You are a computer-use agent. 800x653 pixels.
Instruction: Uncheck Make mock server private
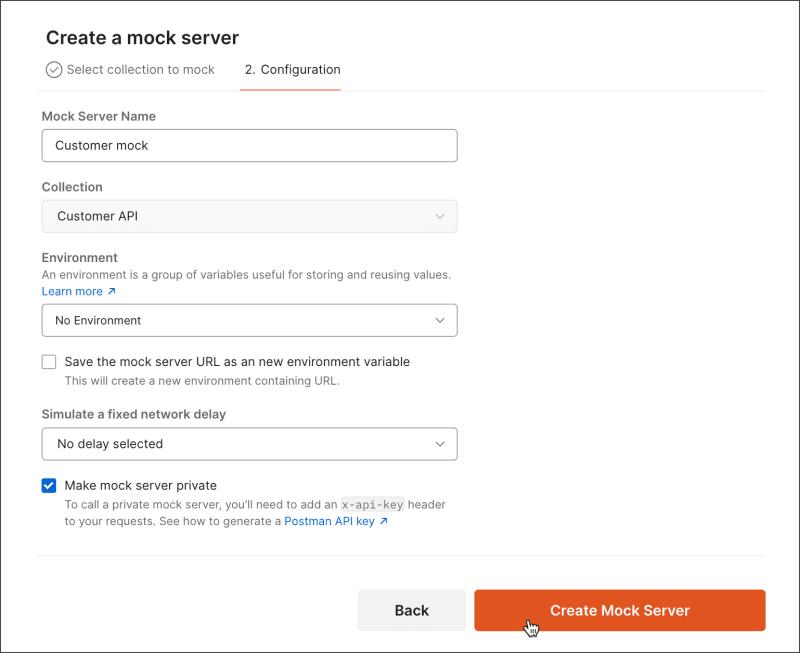click(x=49, y=485)
